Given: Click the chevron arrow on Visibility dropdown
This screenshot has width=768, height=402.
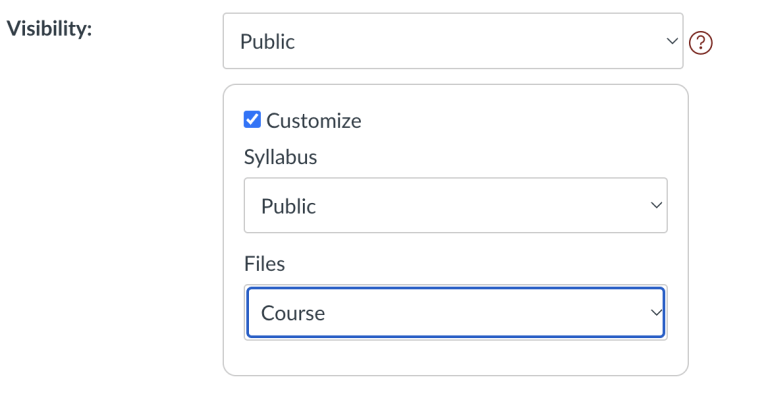Looking at the screenshot, I should (671, 41).
